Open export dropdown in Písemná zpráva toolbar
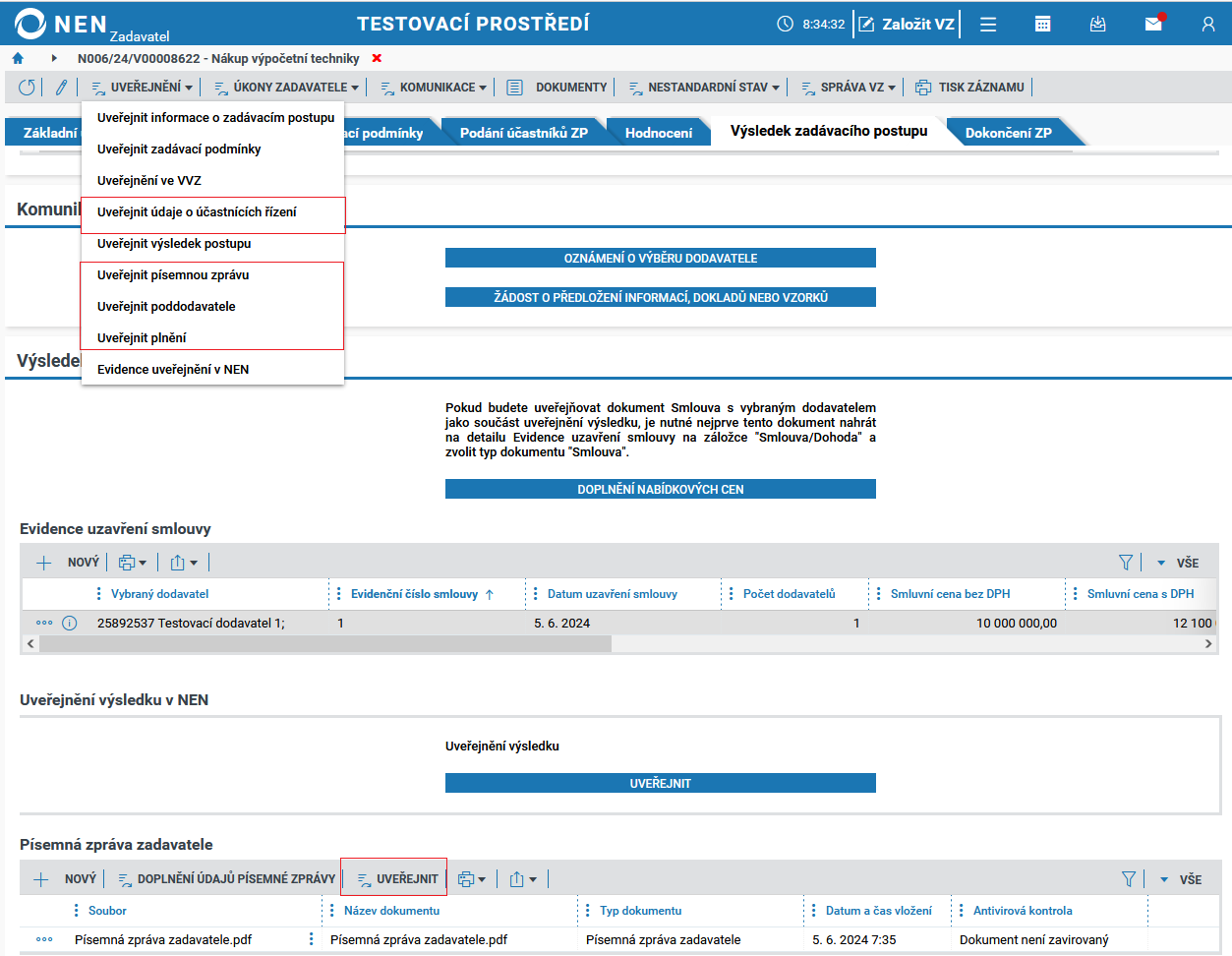1232x956 pixels. point(524,879)
